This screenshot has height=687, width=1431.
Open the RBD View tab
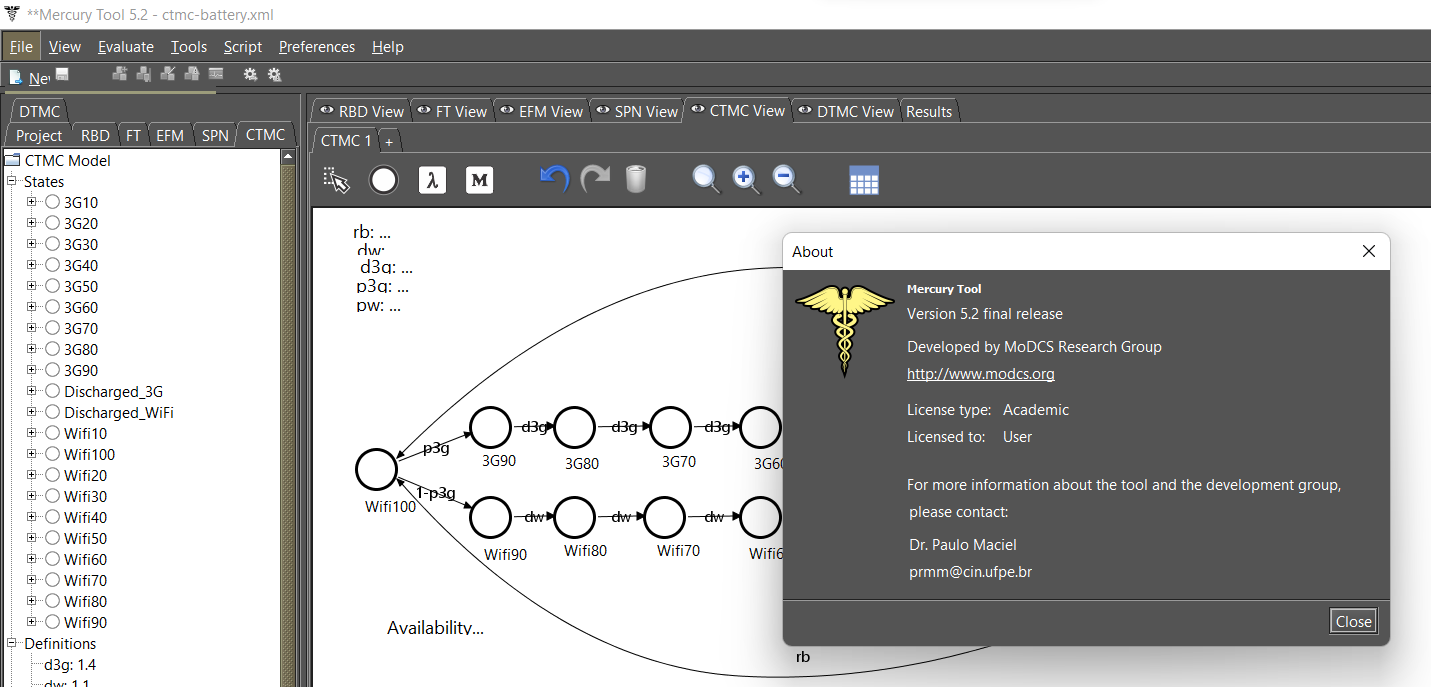pos(361,111)
